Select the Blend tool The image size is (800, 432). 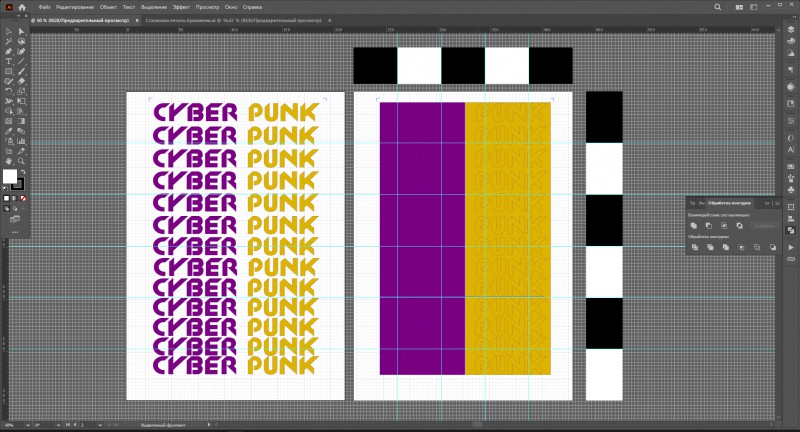click(x=21, y=132)
